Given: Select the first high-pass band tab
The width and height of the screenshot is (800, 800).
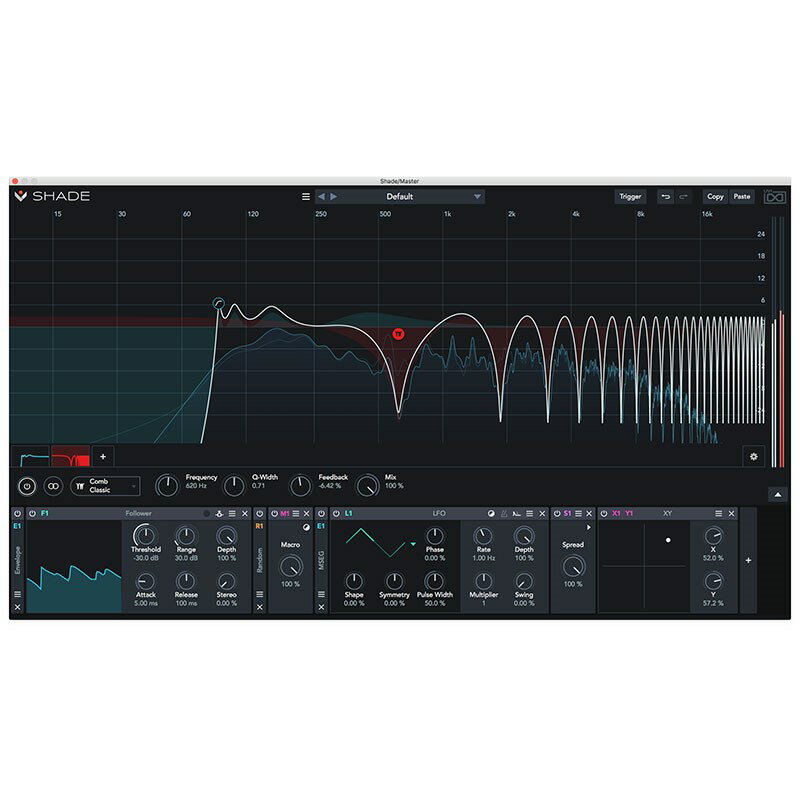Looking at the screenshot, I should (x=31, y=456).
